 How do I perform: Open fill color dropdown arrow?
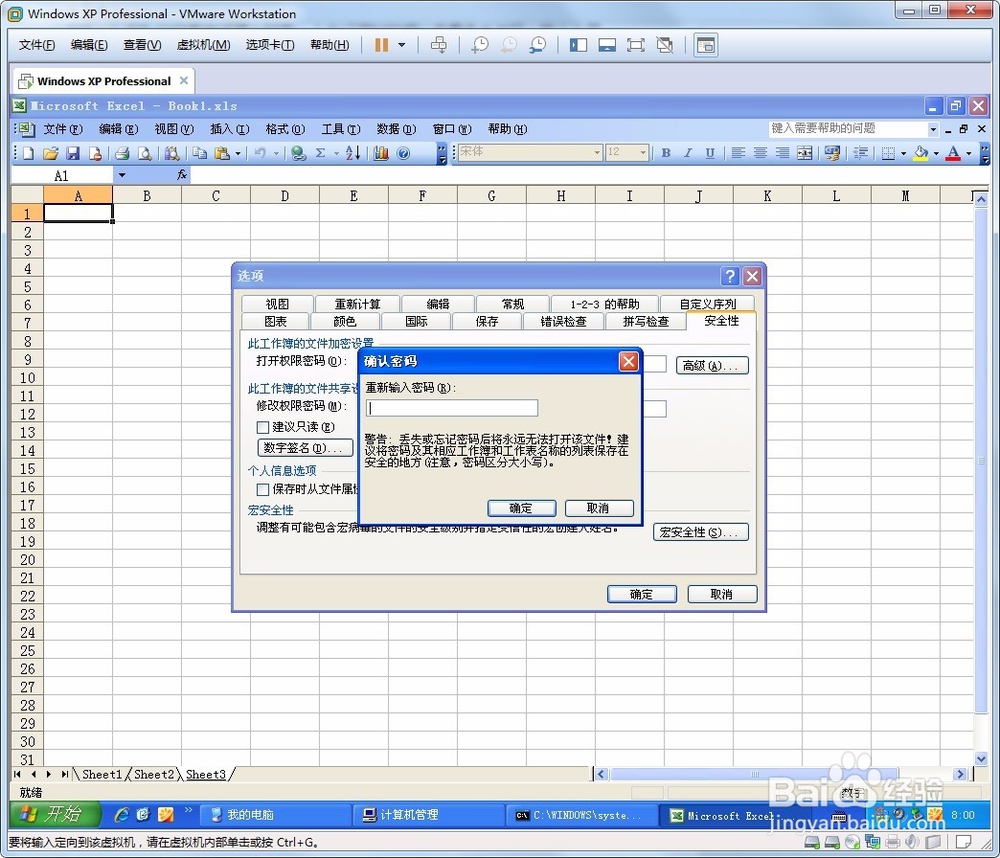pos(936,153)
